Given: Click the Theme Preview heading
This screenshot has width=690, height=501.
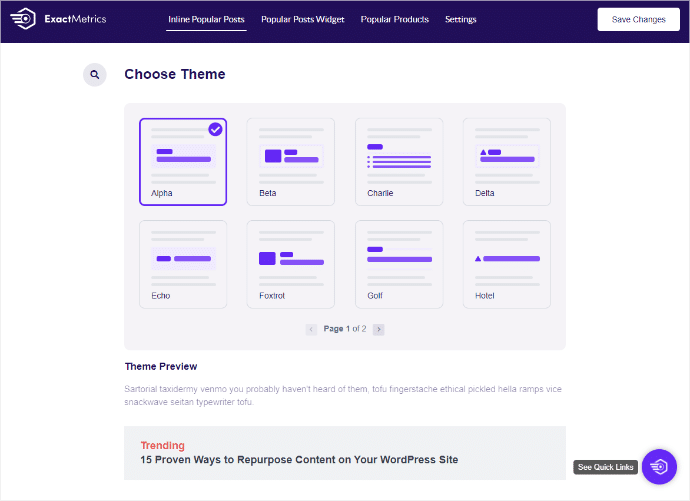Looking at the screenshot, I should 161,366.
